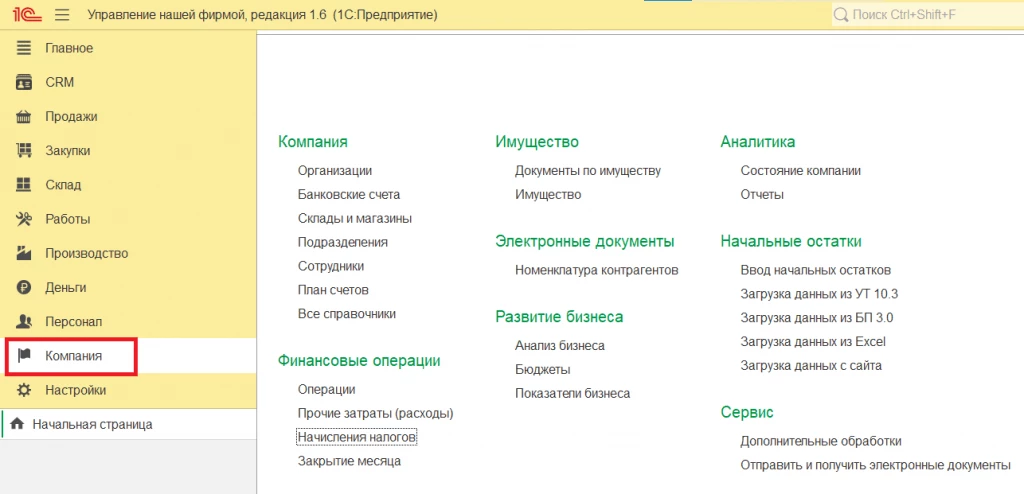Open the Бюджеты link
Image resolution: width=1024 pixels, height=494 pixels.
(543, 370)
